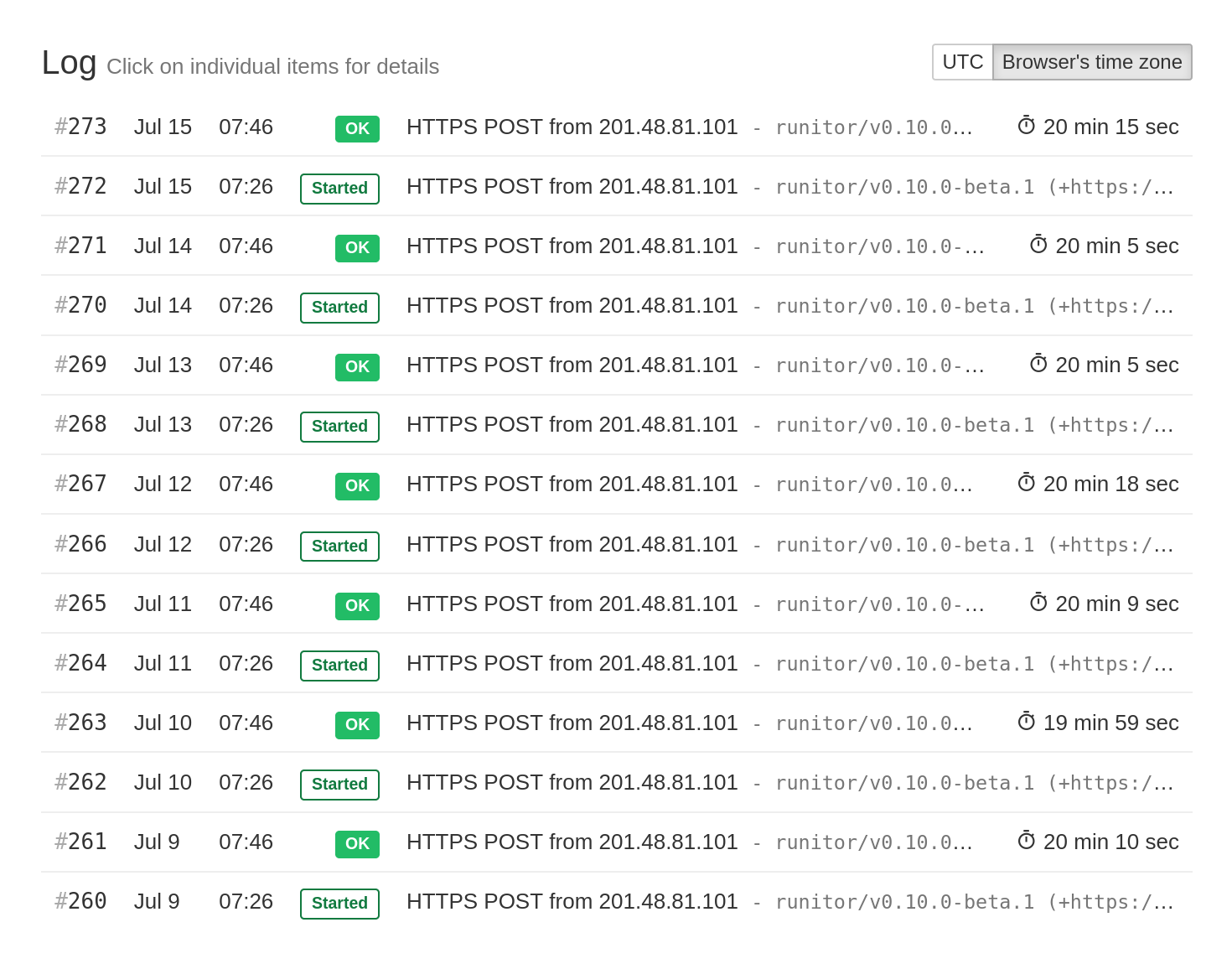Screen dimensions: 1232x969
Task: Expand the truncated runitor version text on #272
Action: 972,186
